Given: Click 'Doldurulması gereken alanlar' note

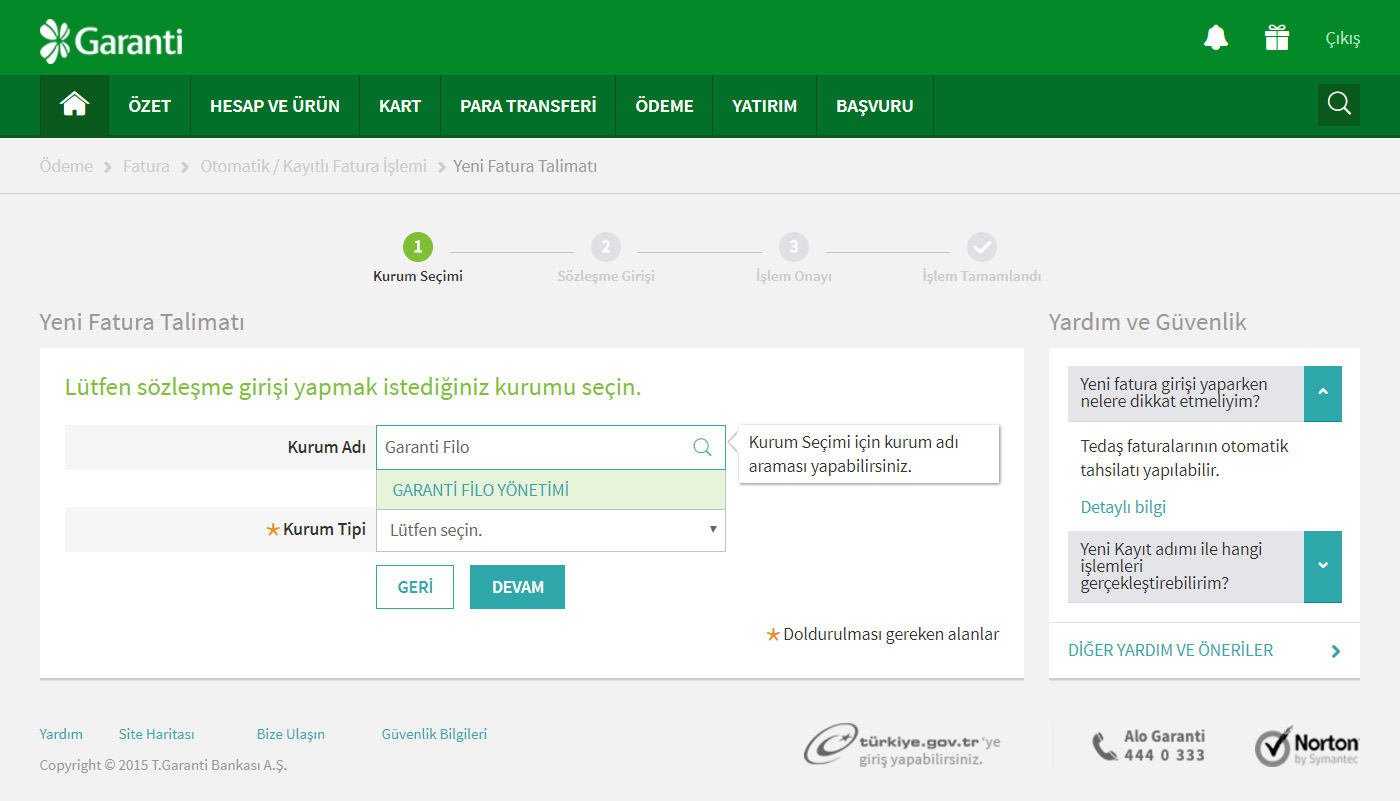Looking at the screenshot, I should [x=891, y=634].
